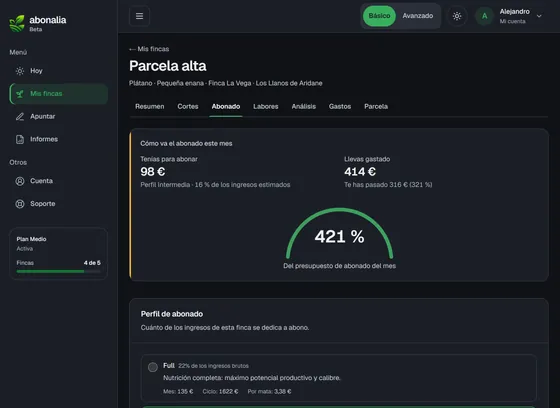Click 'Del presupuesto de abonado del mes' caption
The width and height of the screenshot is (560, 408).
(x=340, y=266)
